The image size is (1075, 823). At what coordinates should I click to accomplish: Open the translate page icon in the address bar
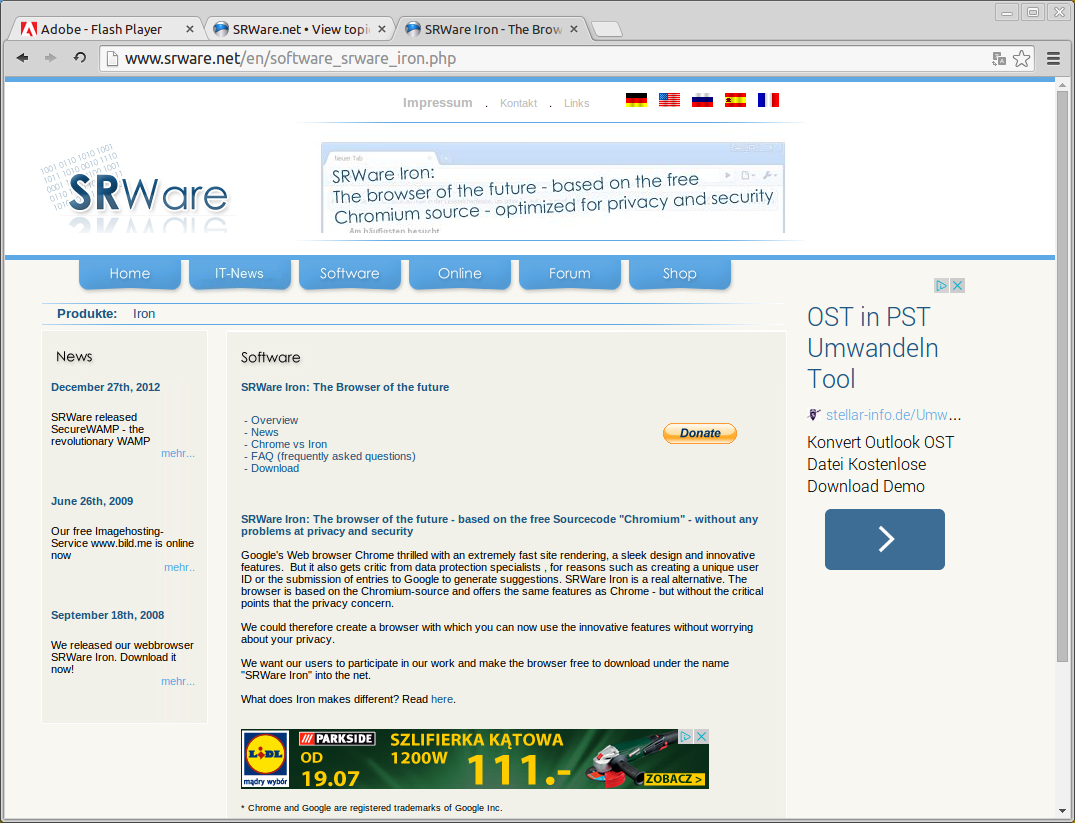(999, 59)
